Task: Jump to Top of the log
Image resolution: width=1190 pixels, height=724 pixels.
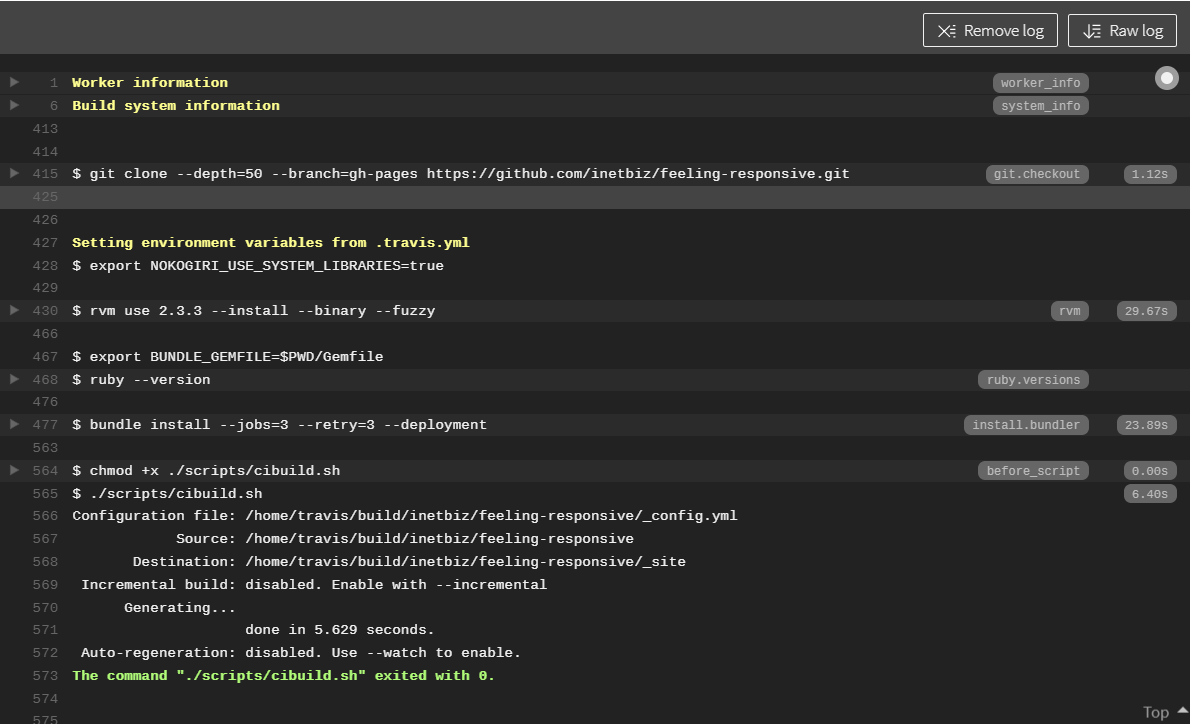Action: (1164, 712)
